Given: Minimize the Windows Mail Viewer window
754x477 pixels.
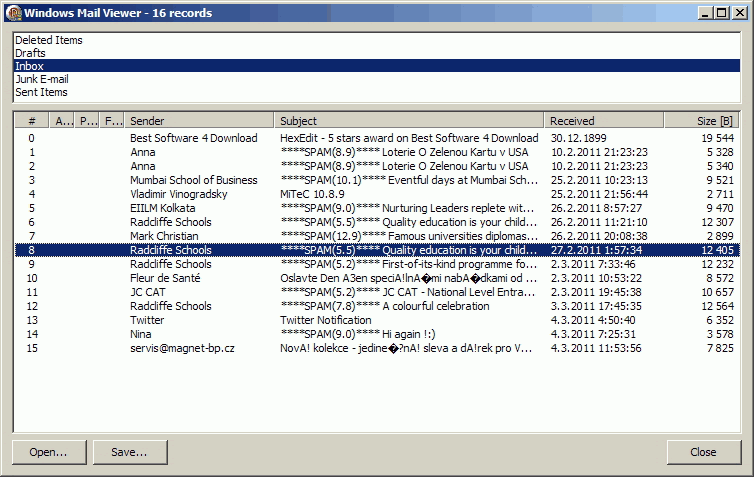Looking at the screenshot, I should [x=705, y=13].
